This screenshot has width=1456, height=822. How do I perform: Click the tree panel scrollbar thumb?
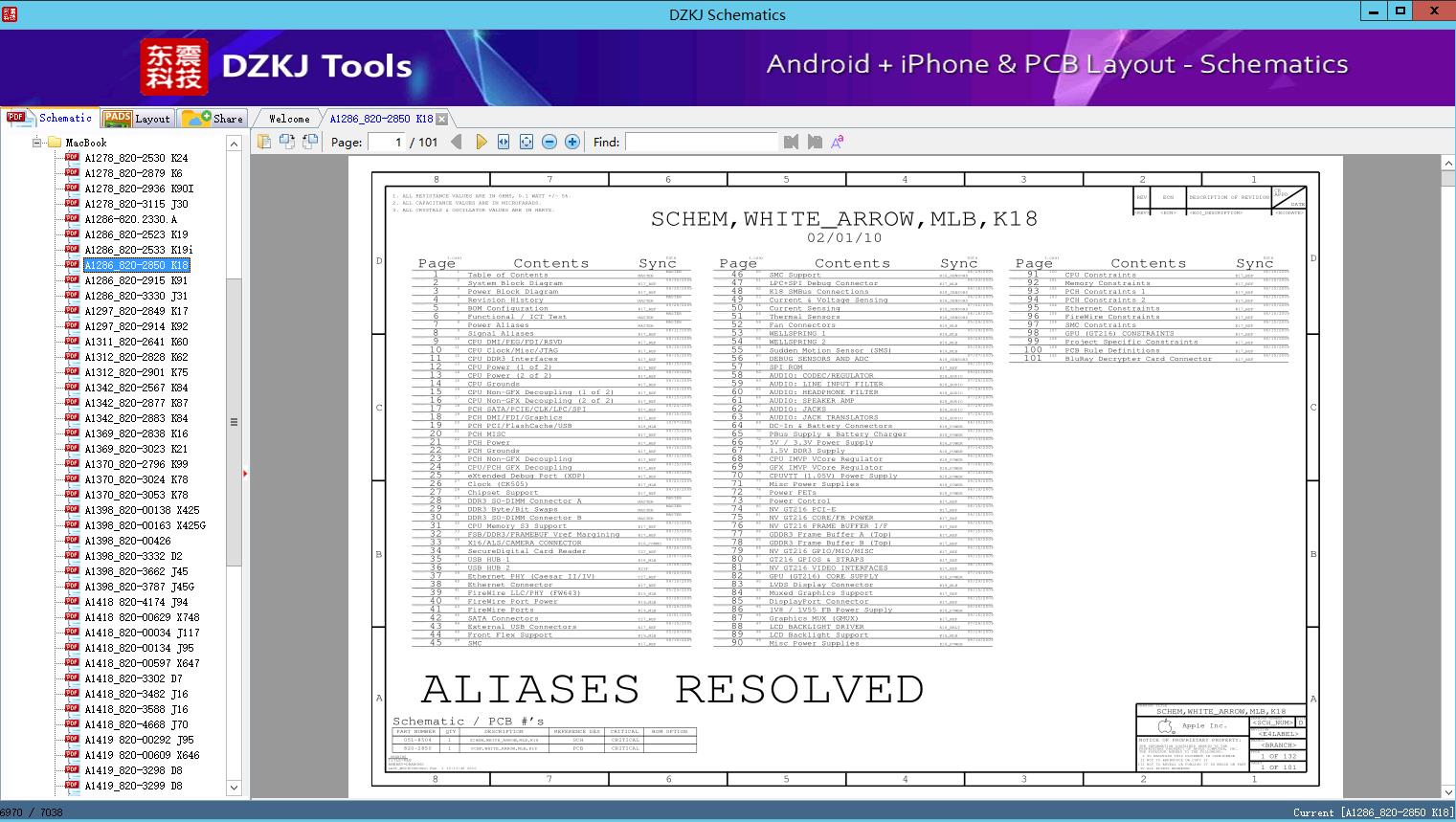(234, 422)
